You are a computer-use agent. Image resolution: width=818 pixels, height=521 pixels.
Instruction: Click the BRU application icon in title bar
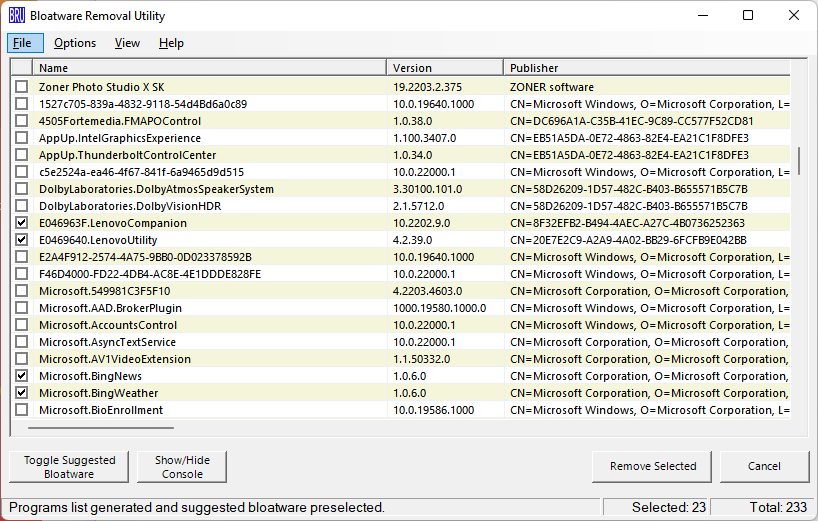click(x=17, y=16)
